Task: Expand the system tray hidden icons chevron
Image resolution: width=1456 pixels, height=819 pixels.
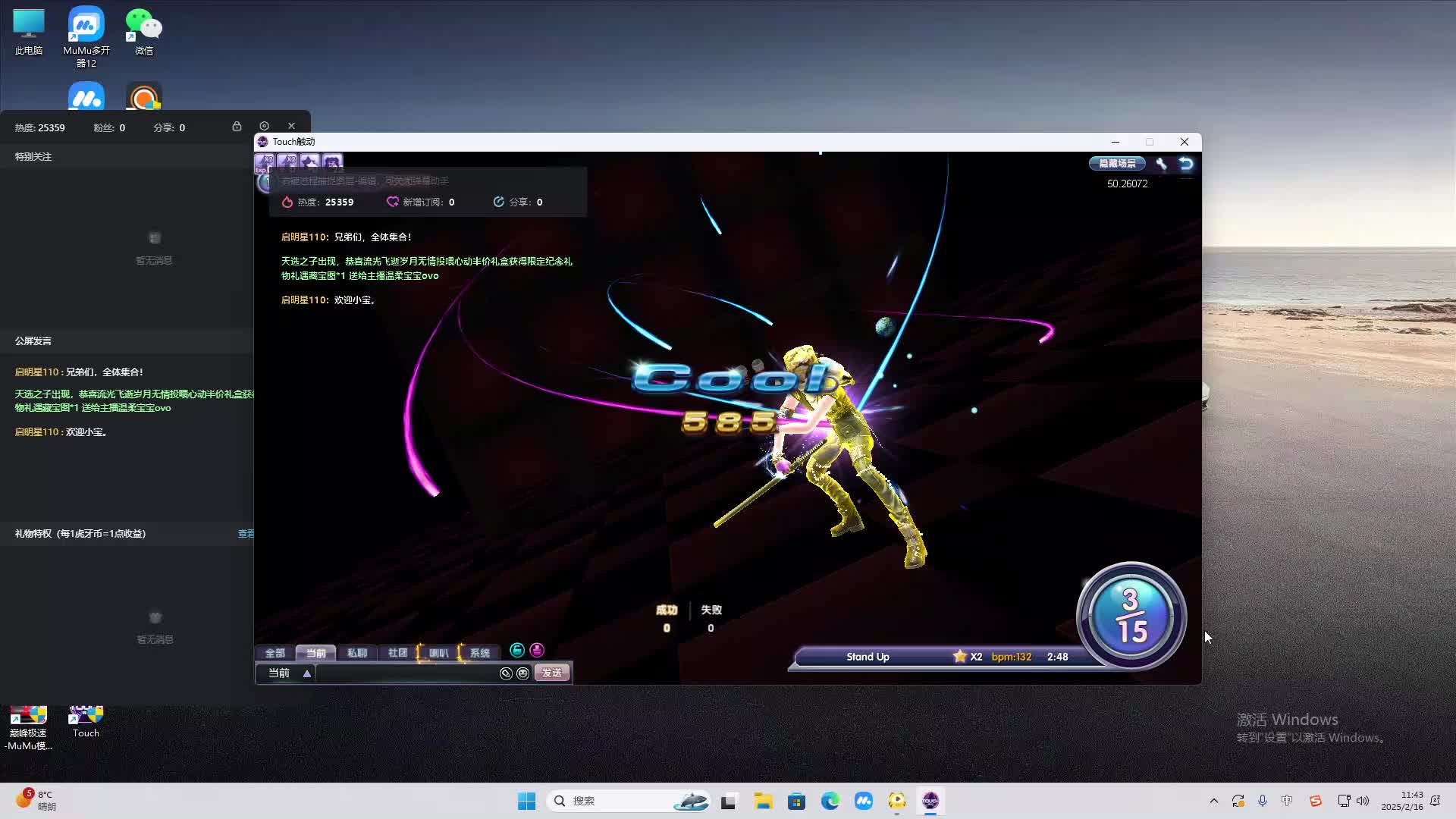Action: coord(1213,801)
